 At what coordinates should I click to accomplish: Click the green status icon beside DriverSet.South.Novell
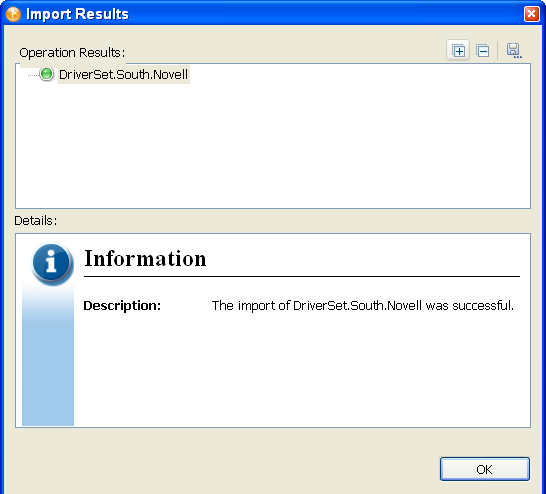click(46, 74)
